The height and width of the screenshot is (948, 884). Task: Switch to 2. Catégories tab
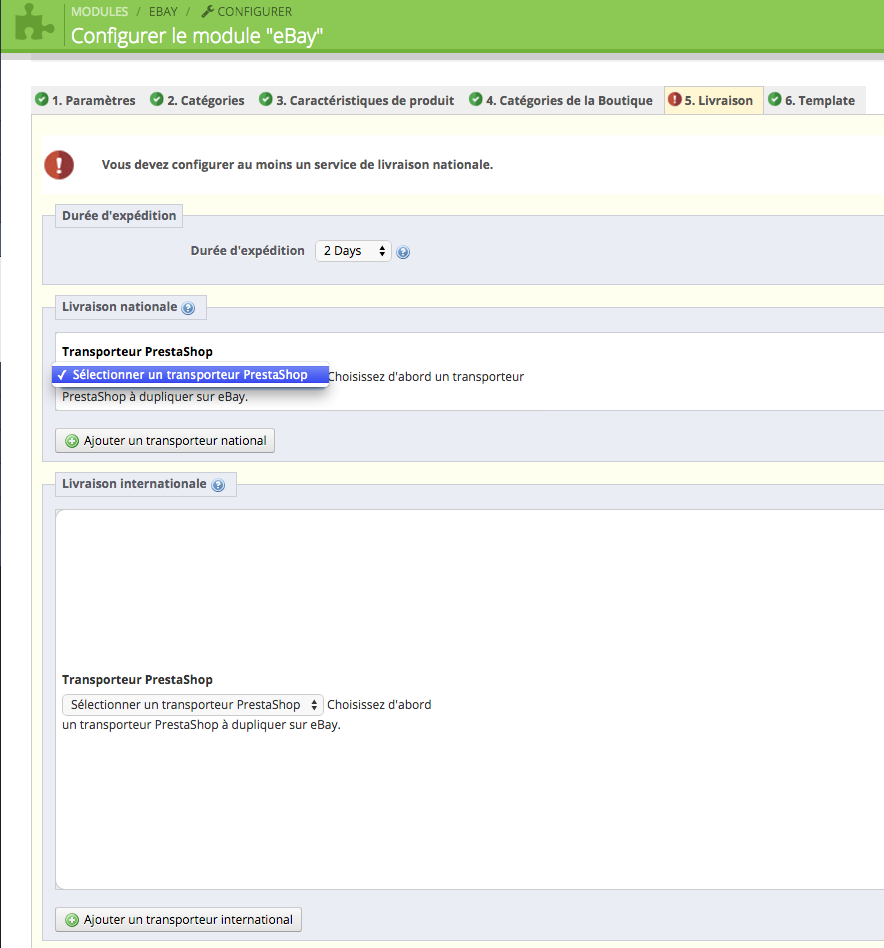click(198, 100)
